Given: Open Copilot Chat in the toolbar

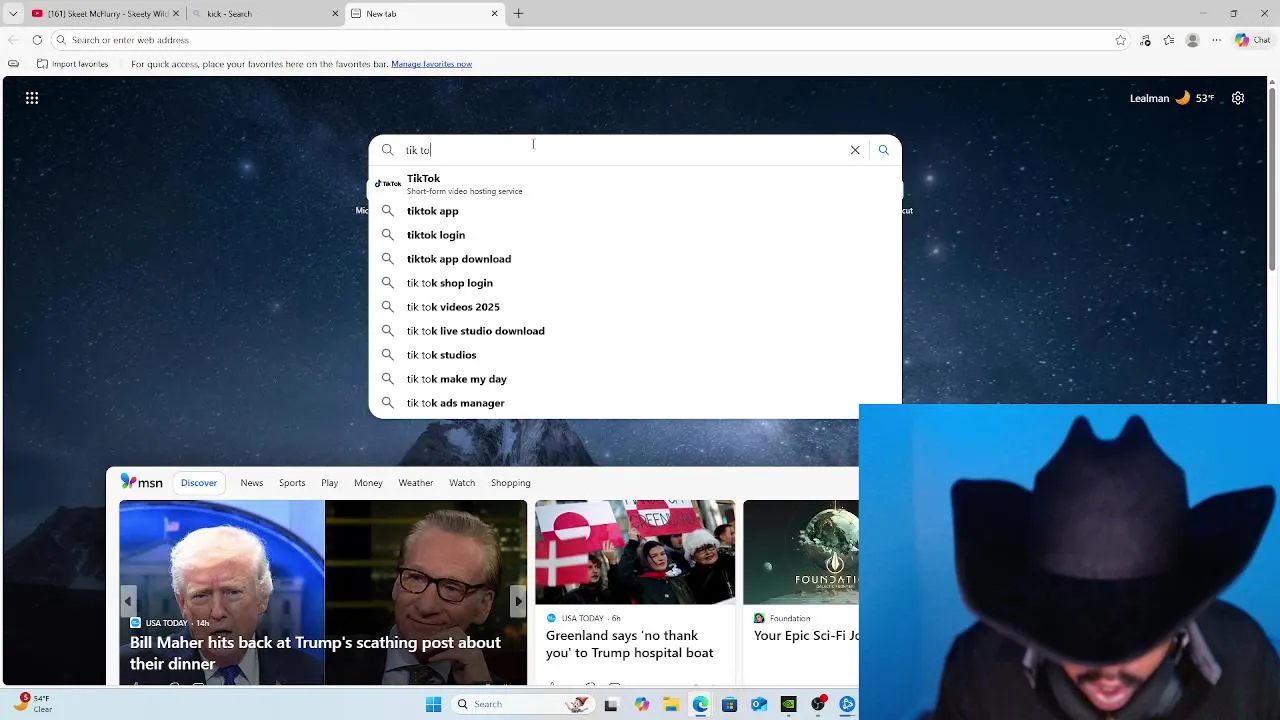Looking at the screenshot, I should point(1252,40).
